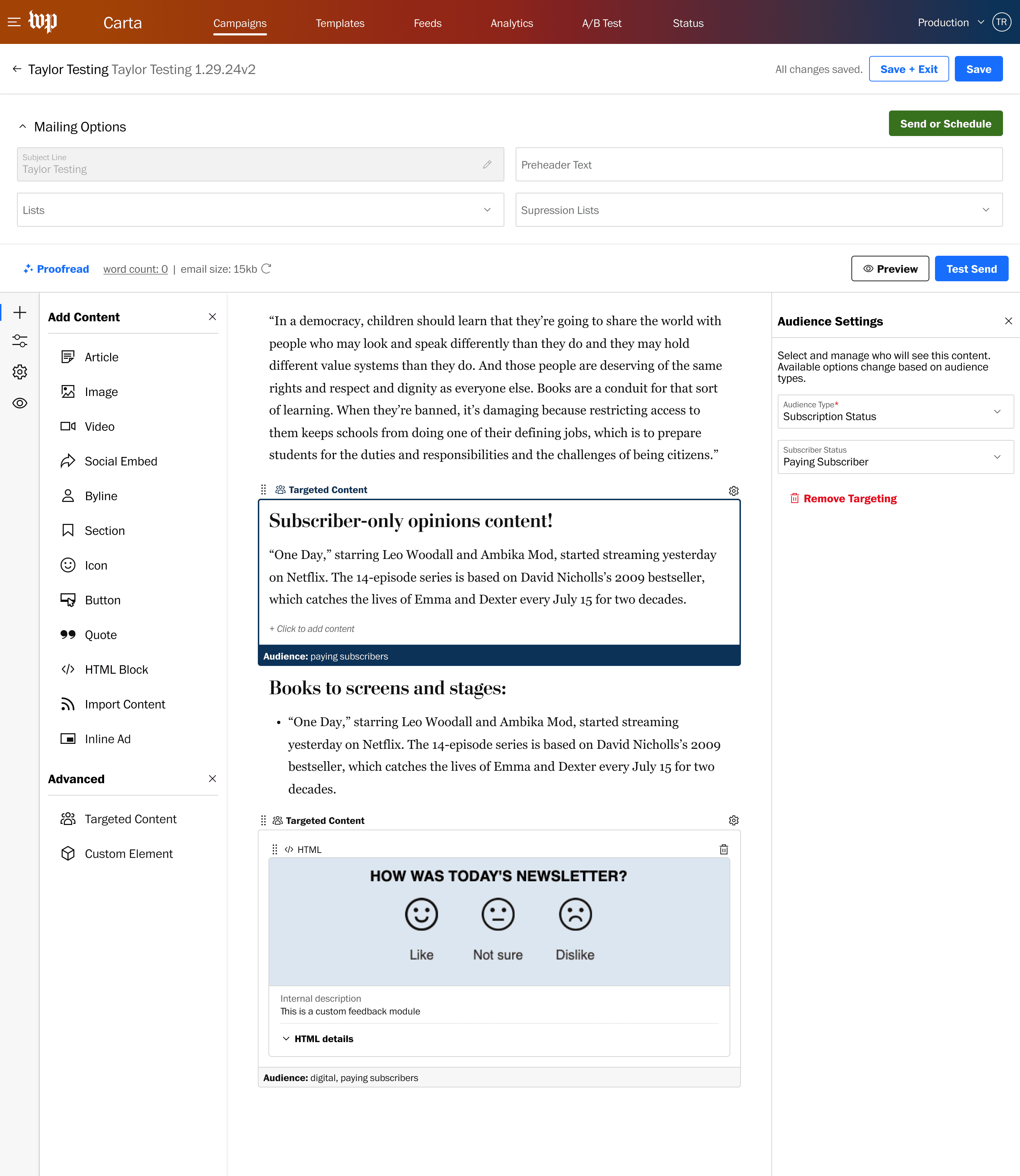Screen dimensions: 1020x1176
Task: Close the Audience Settings panel
Action: [1008, 321]
